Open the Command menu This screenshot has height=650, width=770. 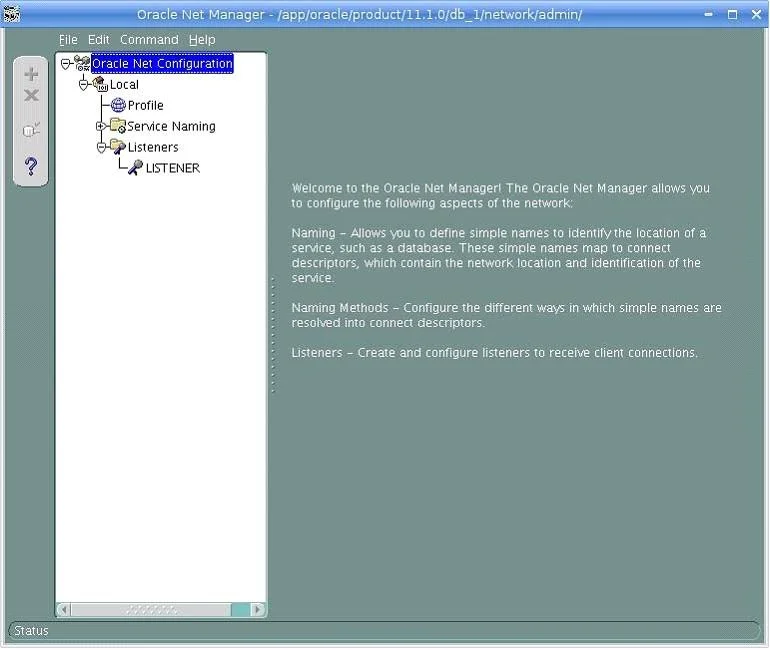coord(149,40)
